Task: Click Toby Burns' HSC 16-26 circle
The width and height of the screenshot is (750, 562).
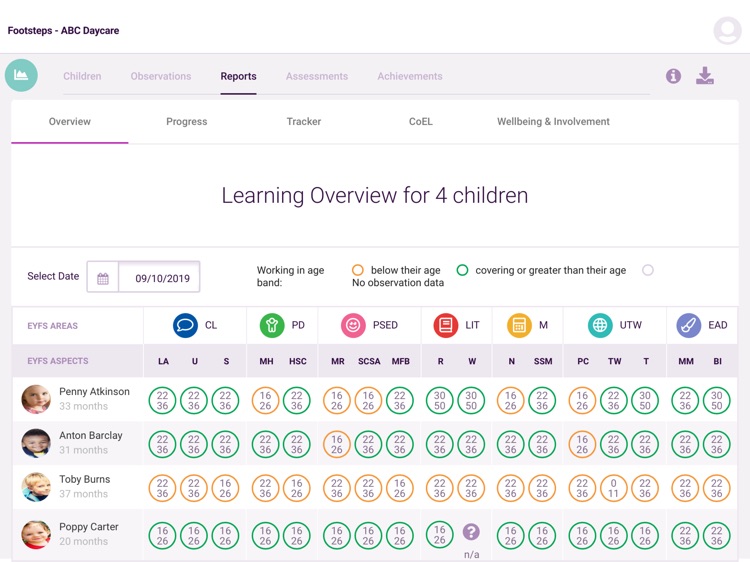Action: 297,488
